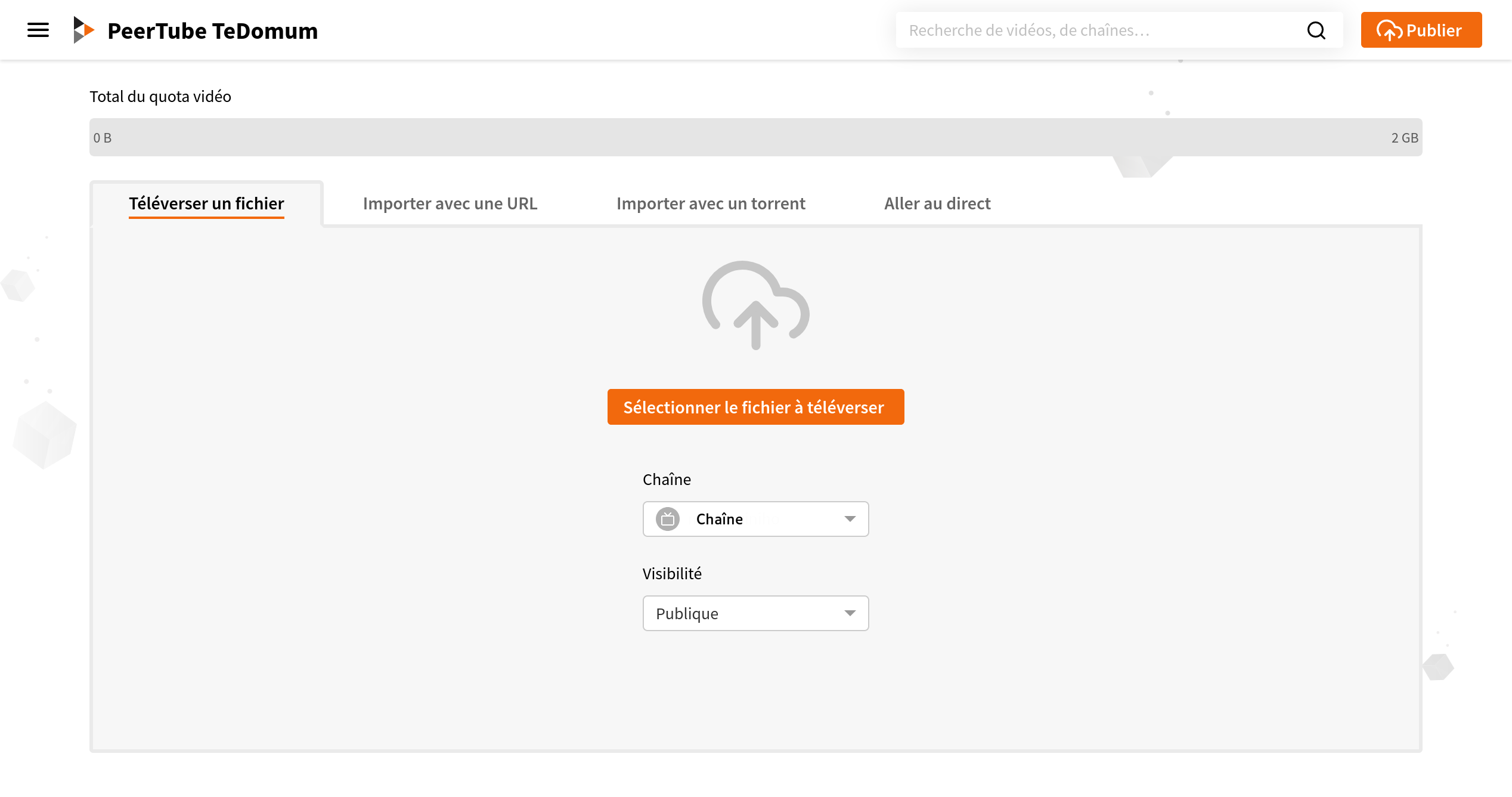1512x797 pixels.
Task: Click cloud icon in Publier button
Action: pyautogui.click(x=1389, y=30)
